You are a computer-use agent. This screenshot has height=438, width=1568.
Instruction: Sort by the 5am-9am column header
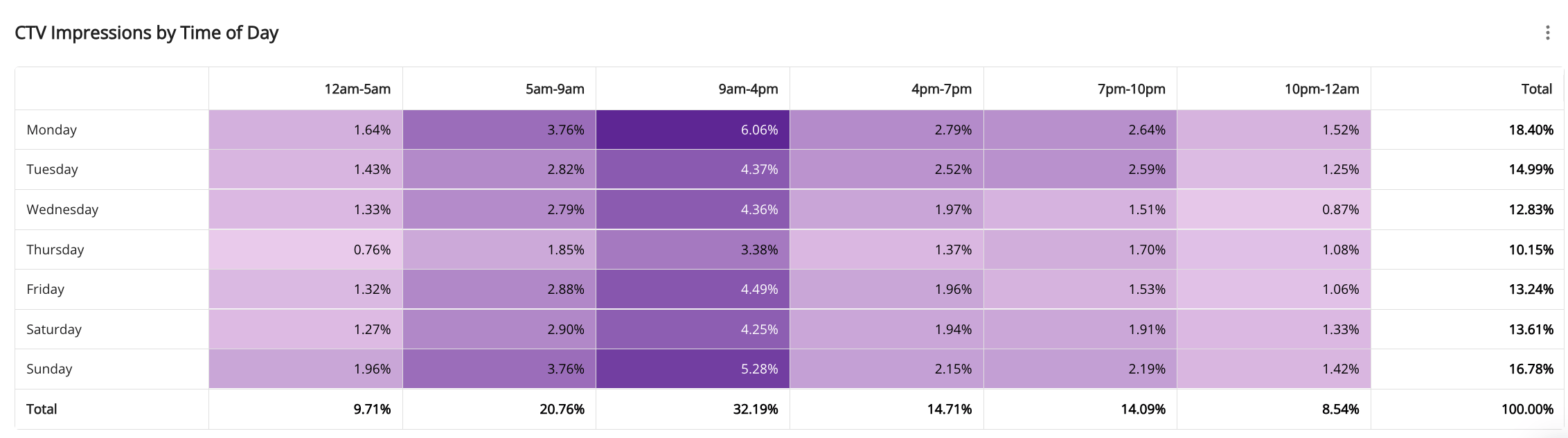(x=554, y=89)
